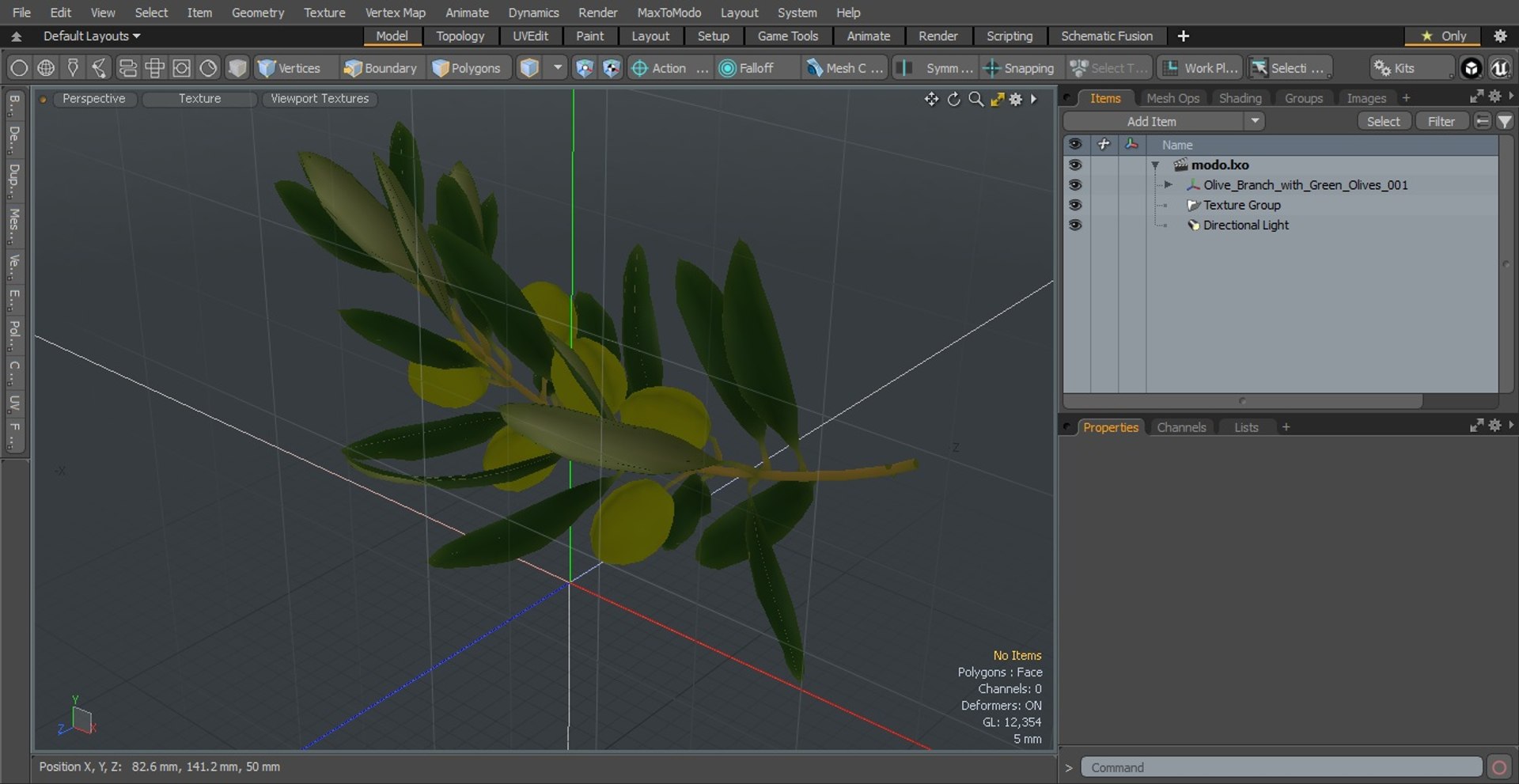Expand the Properties panel to full size
The height and width of the screenshot is (784, 1519).
1476,426
